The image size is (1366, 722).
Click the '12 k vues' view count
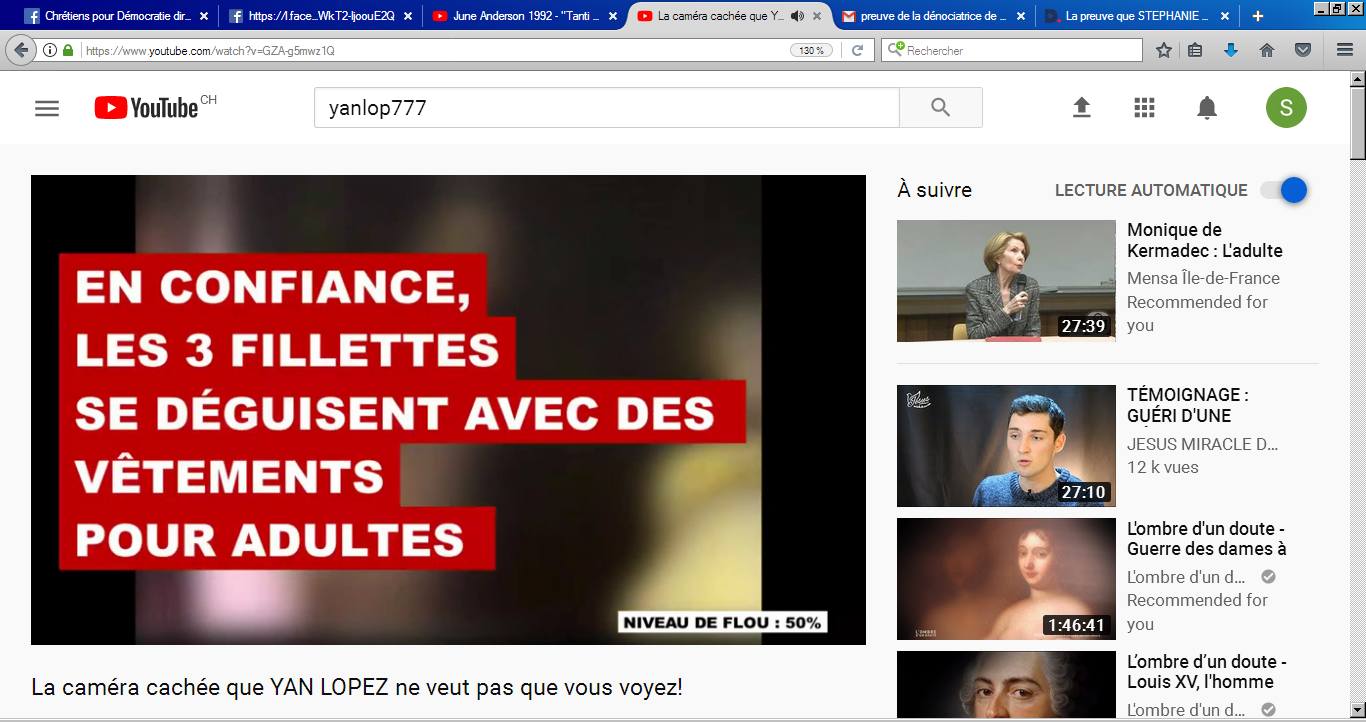pos(1163,467)
